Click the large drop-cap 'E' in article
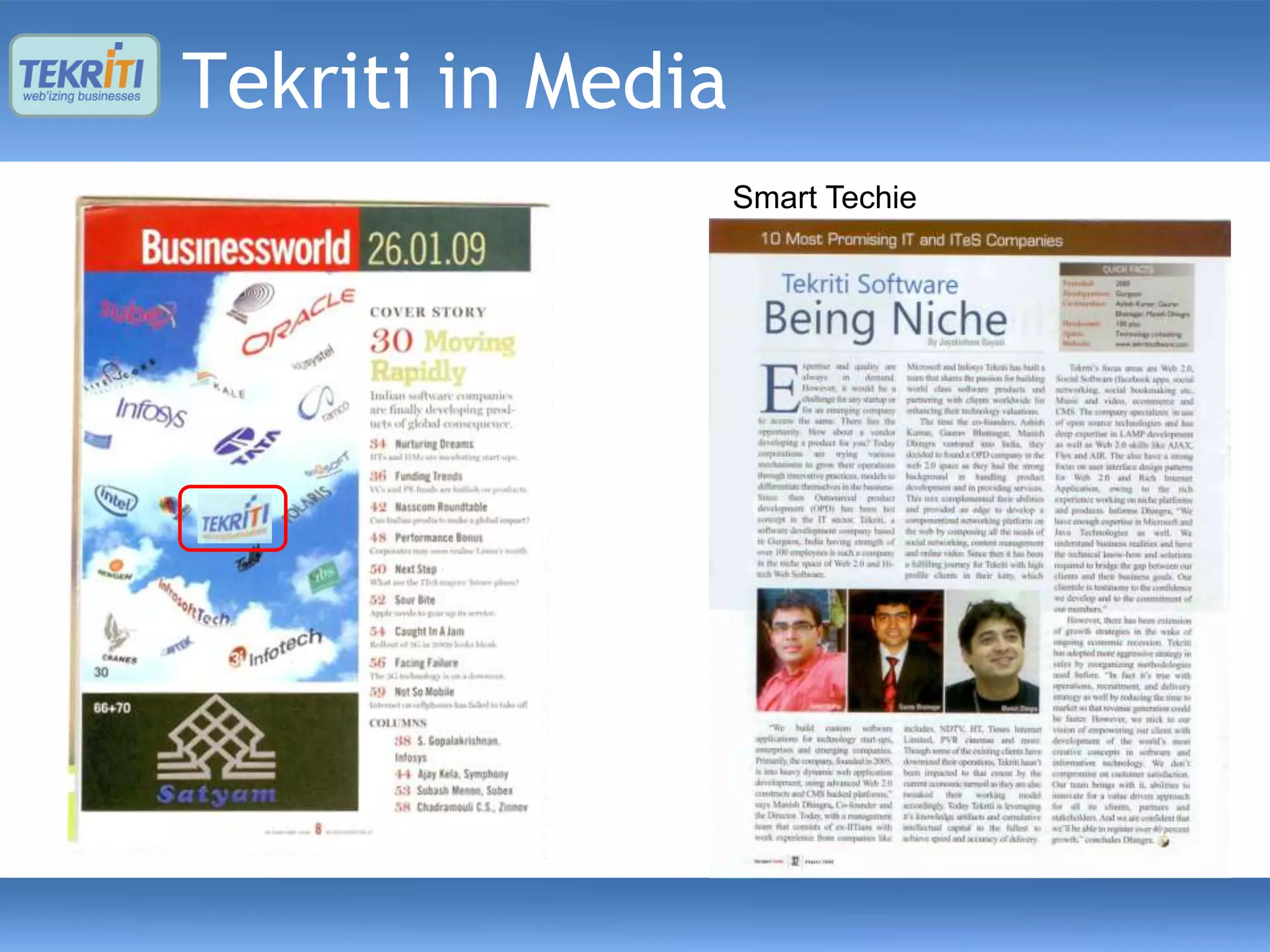The width and height of the screenshot is (1270, 952). tap(780, 389)
